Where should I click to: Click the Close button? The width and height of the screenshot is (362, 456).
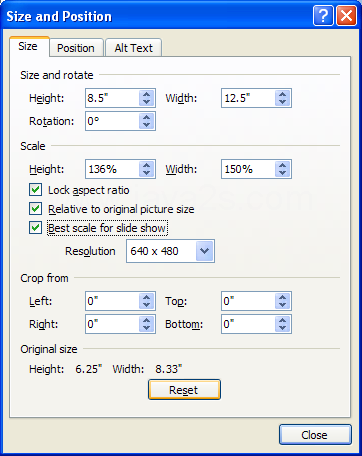(x=315, y=435)
